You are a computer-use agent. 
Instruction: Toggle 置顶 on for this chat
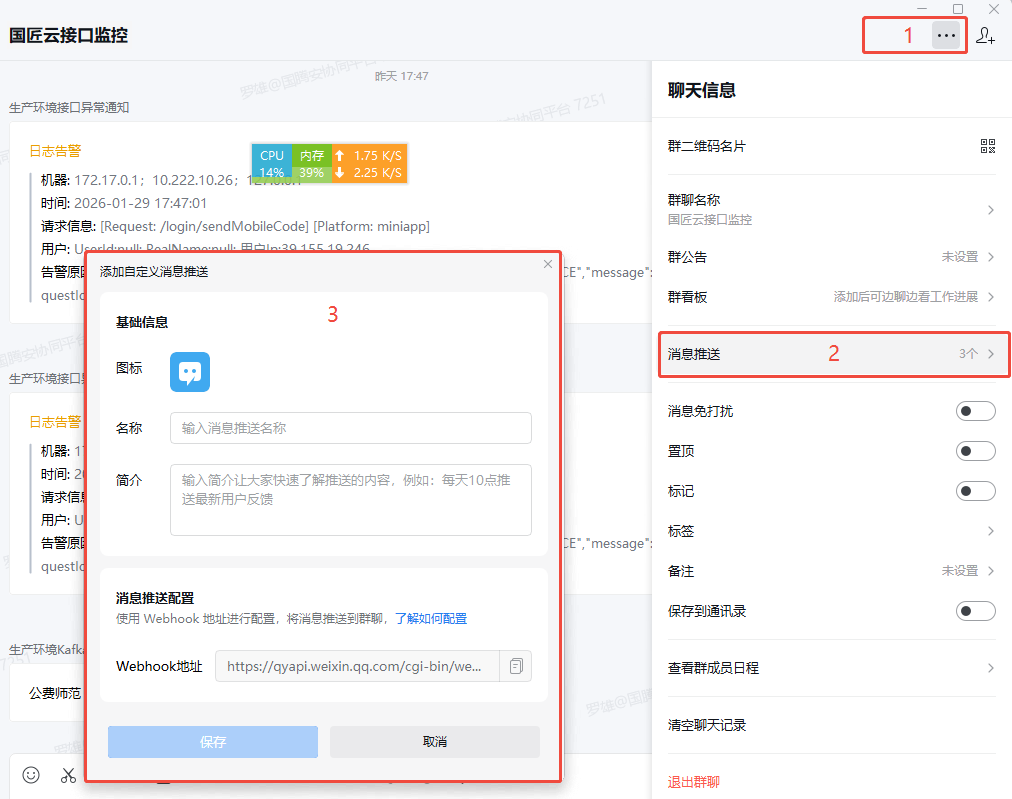[x=975, y=451]
